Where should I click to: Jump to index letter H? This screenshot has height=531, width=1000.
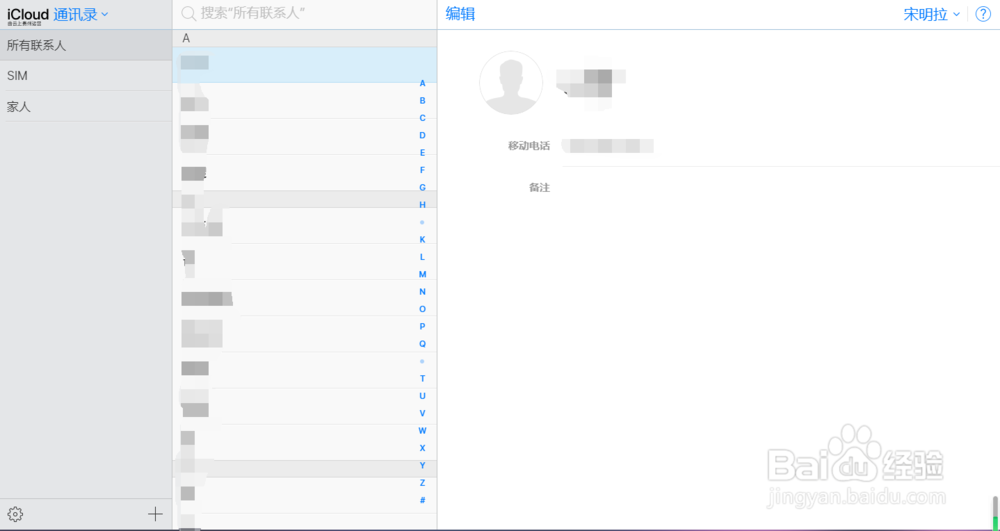pyautogui.click(x=422, y=205)
